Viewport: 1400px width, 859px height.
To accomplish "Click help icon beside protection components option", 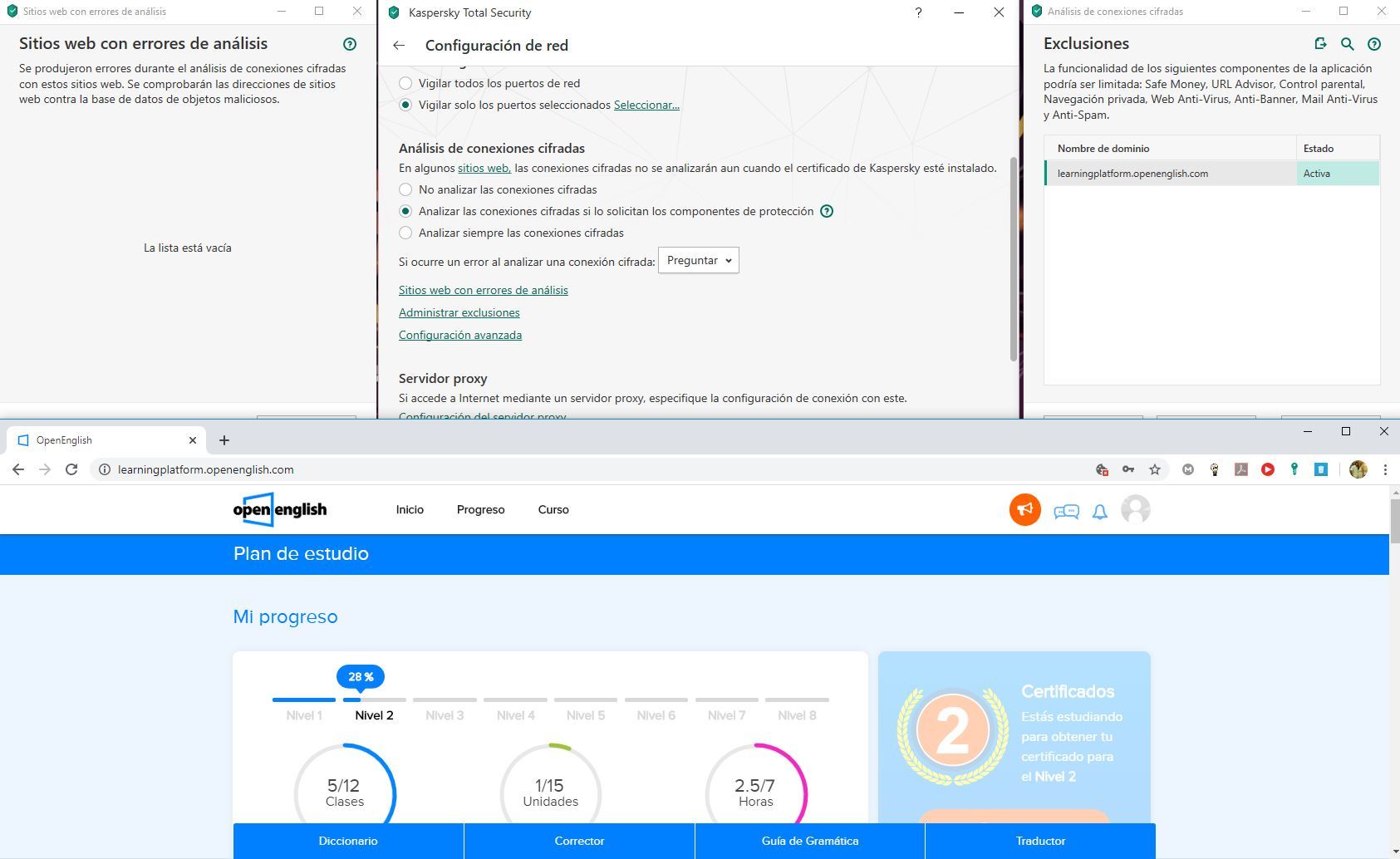I will [x=827, y=211].
